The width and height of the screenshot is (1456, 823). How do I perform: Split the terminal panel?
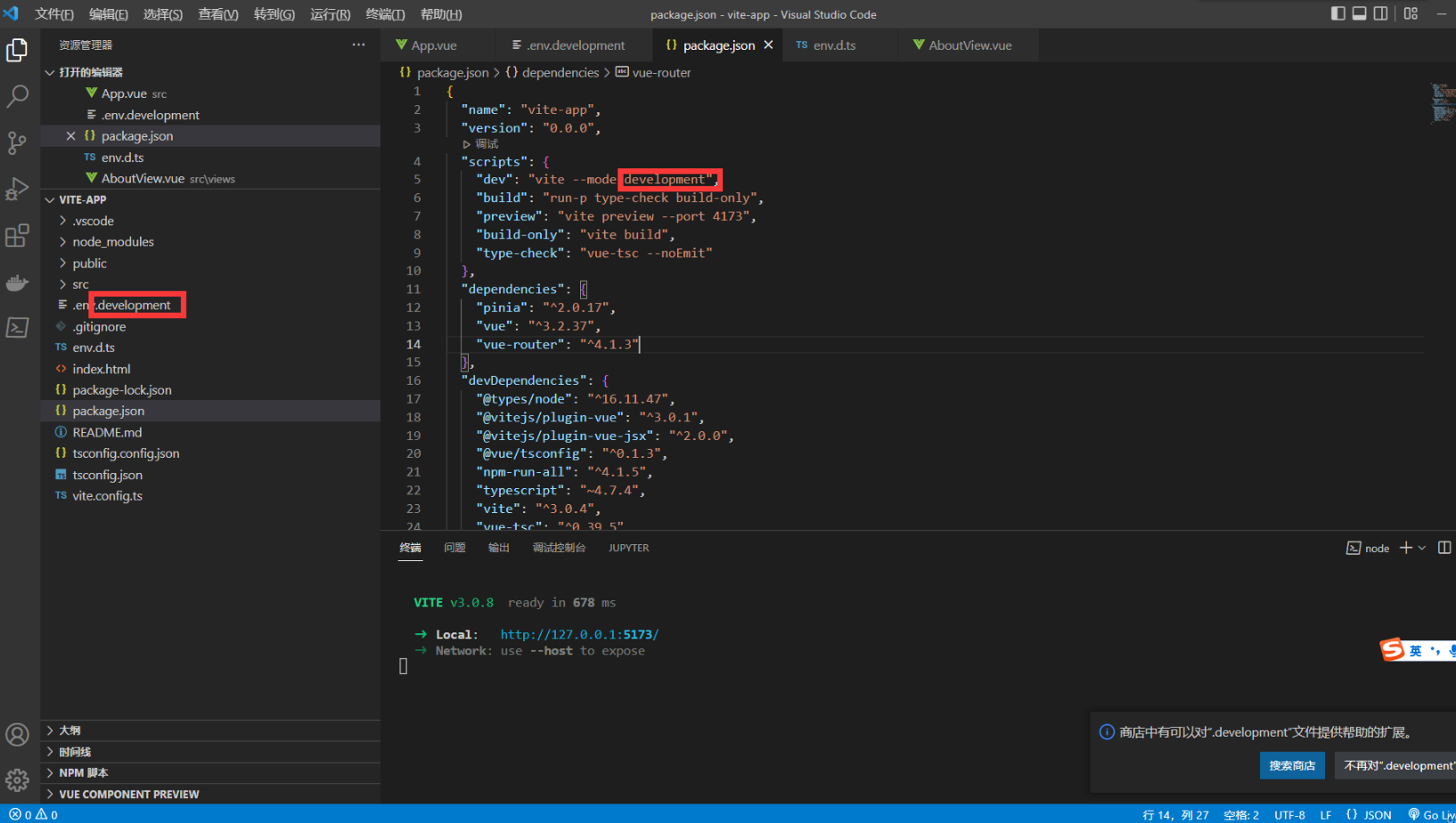tap(1444, 548)
